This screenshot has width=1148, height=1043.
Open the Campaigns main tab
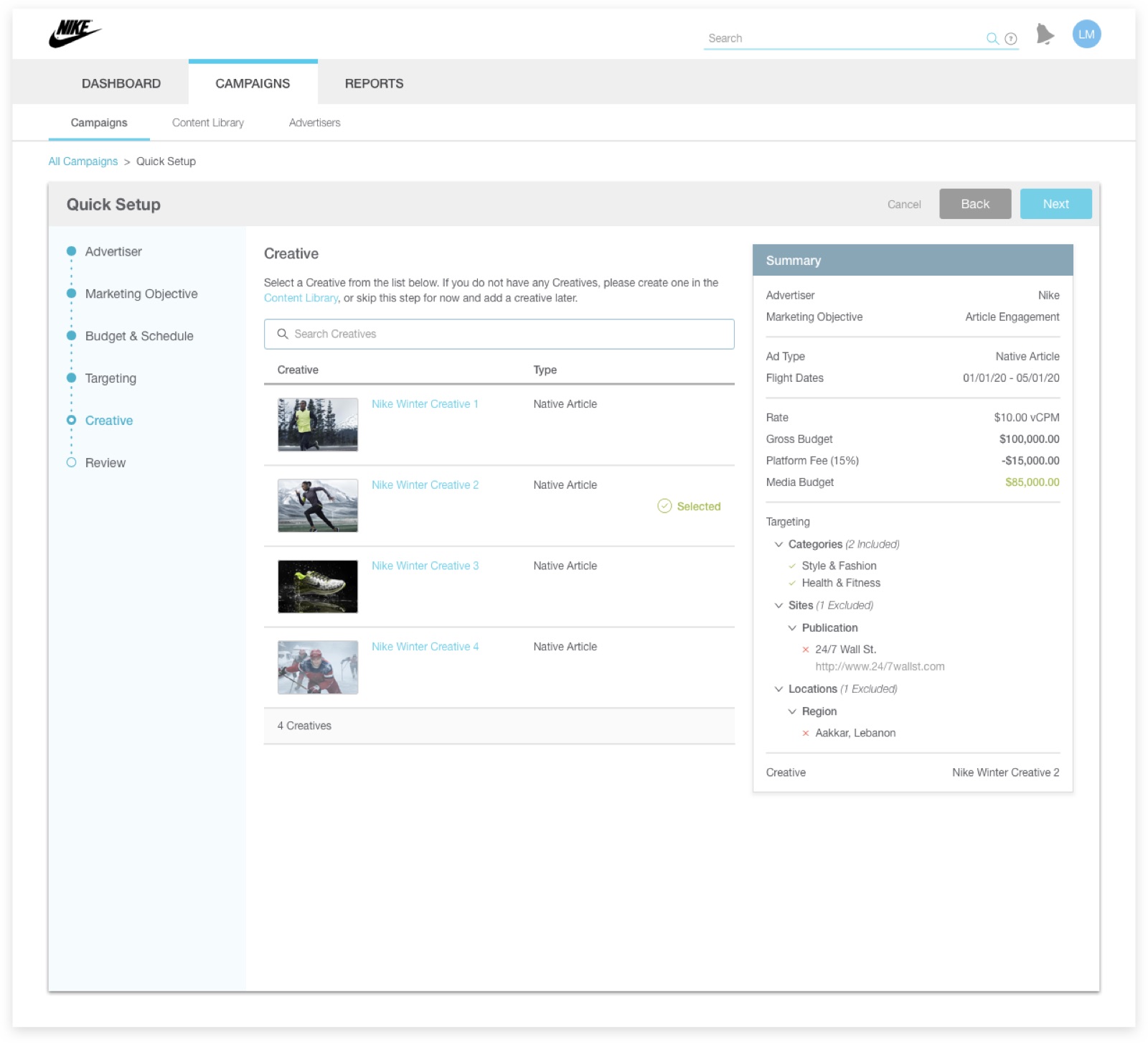(x=253, y=83)
